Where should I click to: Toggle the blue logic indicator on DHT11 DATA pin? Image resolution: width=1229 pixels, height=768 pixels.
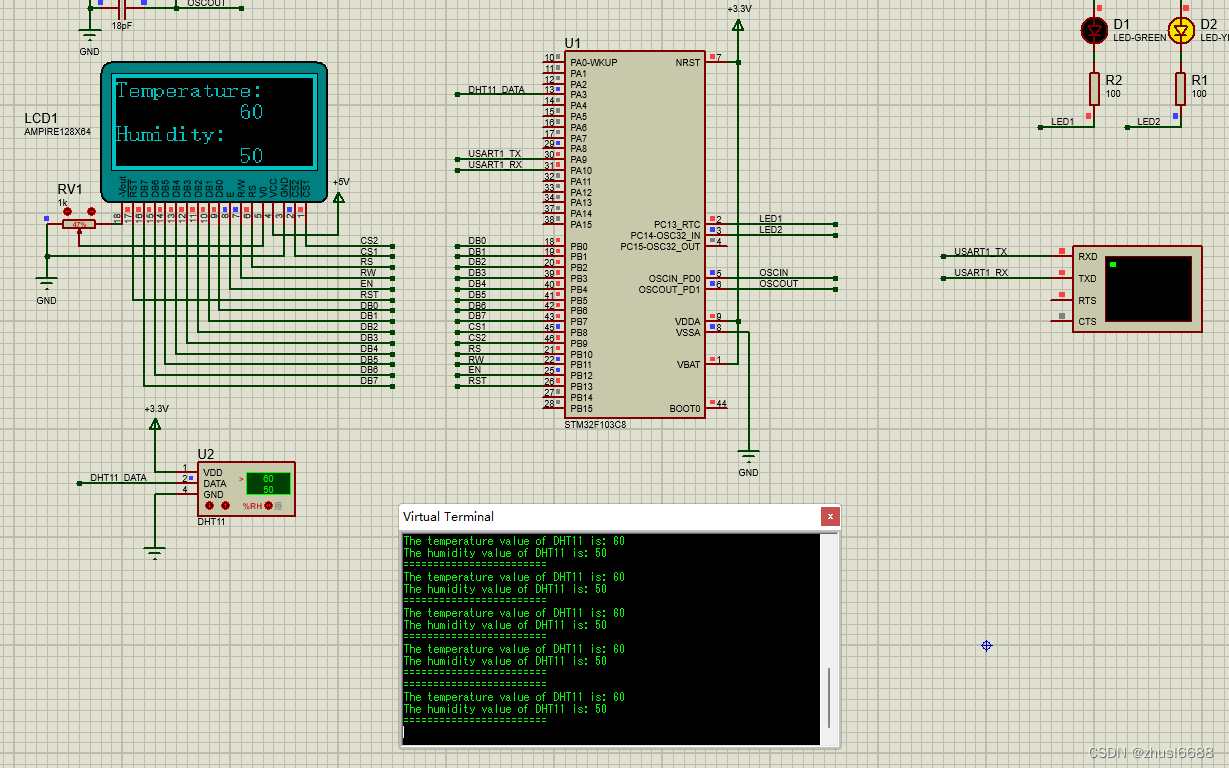[x=189, y=477]
